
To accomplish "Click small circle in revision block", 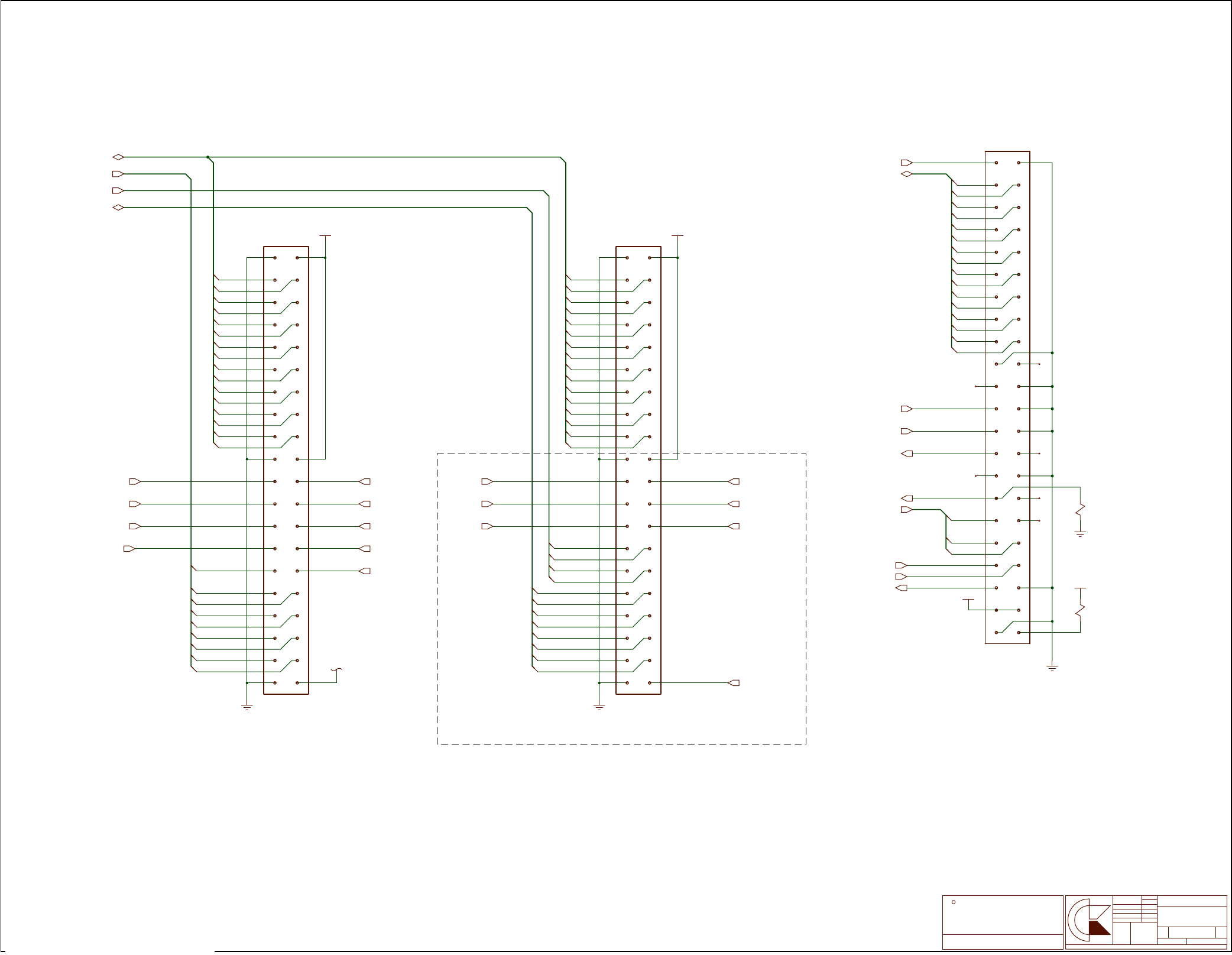I will tap(954, 902).
